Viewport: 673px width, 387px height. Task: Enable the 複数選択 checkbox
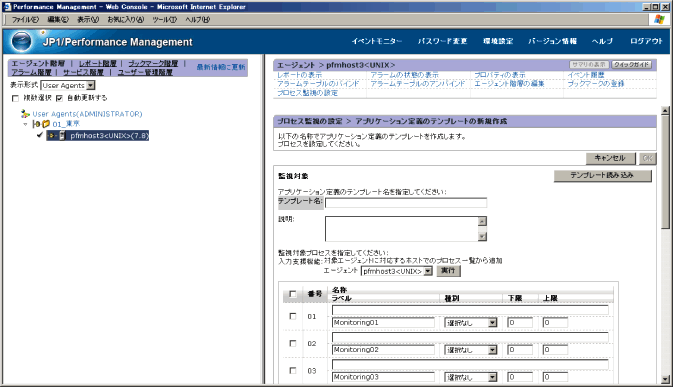(15, 98)
